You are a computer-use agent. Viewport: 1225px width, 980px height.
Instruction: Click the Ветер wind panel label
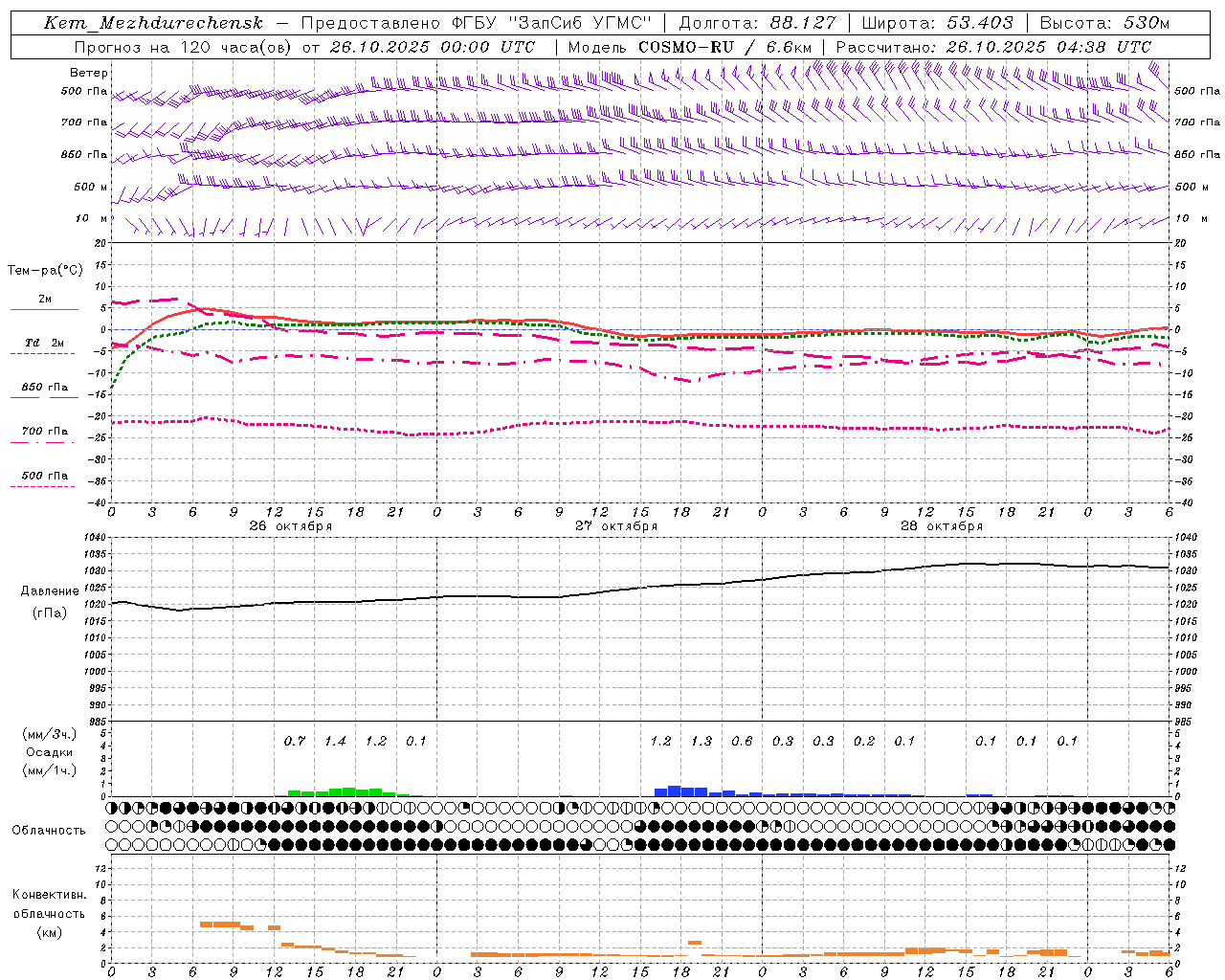(89, 73)
